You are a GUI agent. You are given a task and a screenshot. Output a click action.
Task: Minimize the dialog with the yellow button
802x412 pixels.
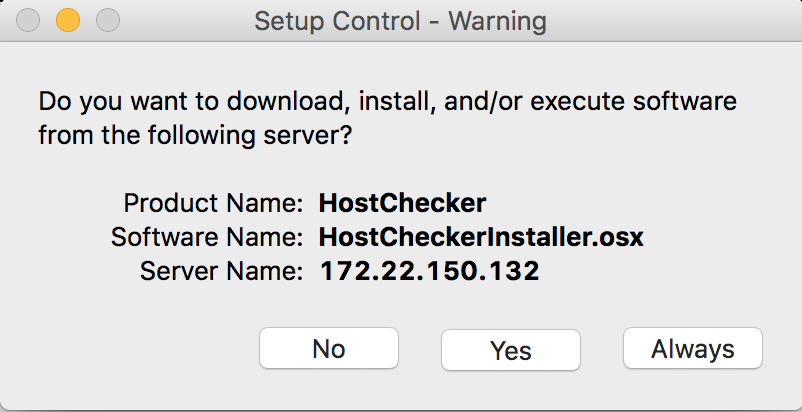(68, 20)
